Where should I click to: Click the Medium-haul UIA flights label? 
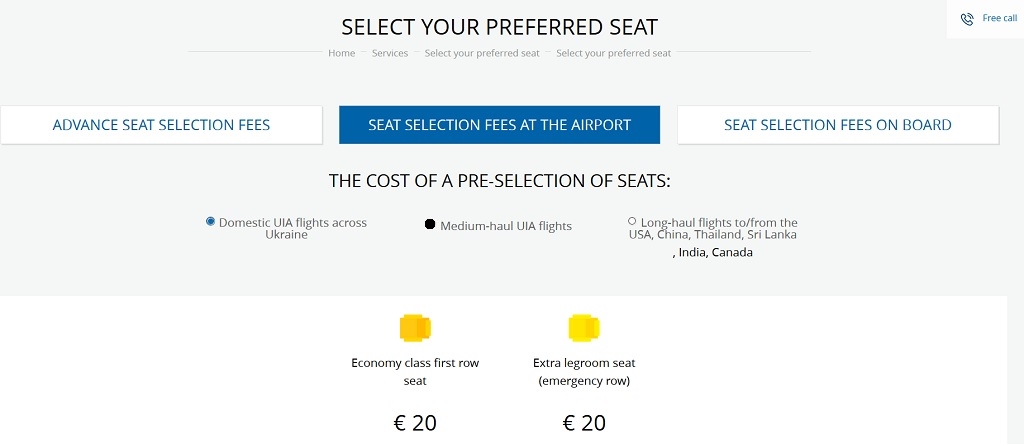(506, 226)
